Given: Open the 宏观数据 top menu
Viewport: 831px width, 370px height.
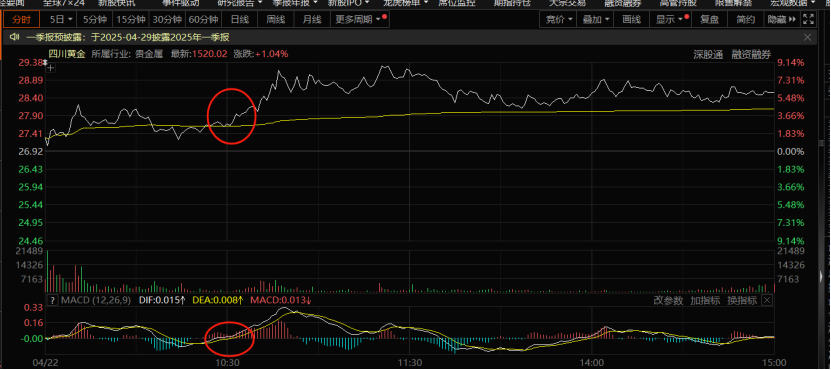Looking at the screenshot, I should [792, 3].
